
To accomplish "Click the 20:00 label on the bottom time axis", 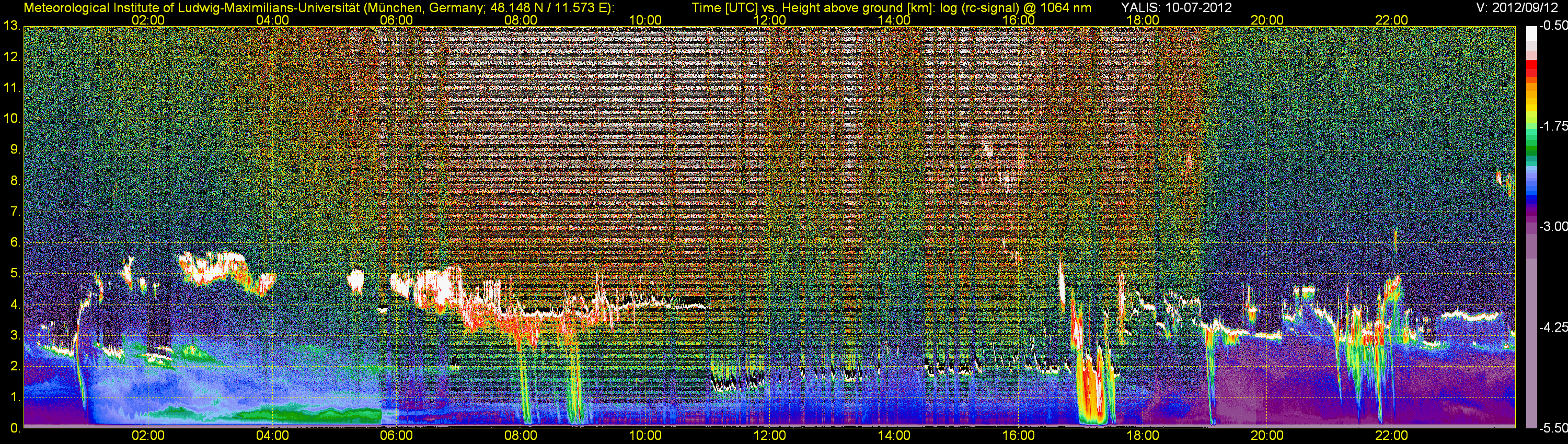I will (x=1267, y=436).
